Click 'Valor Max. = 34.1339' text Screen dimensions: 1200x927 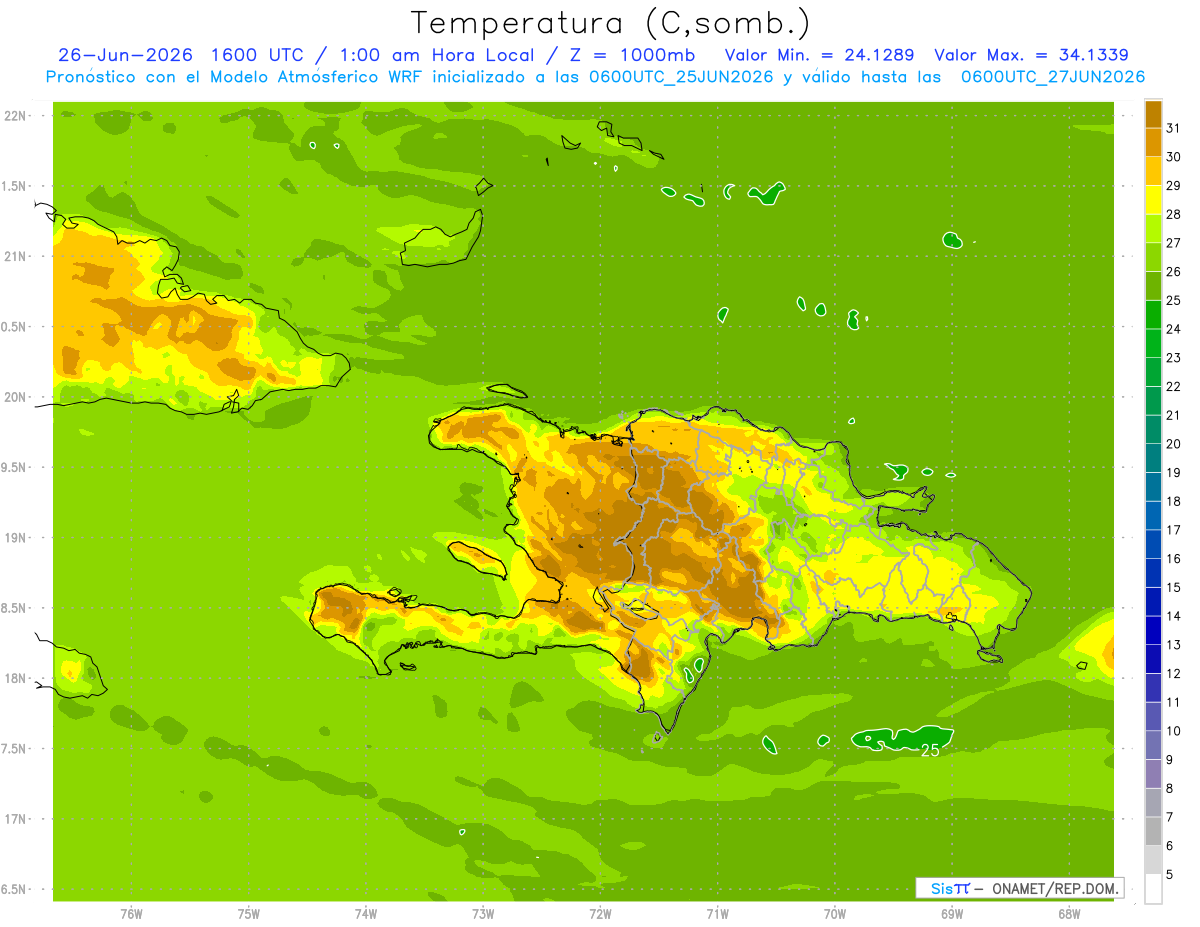[x=1031, y=55]
